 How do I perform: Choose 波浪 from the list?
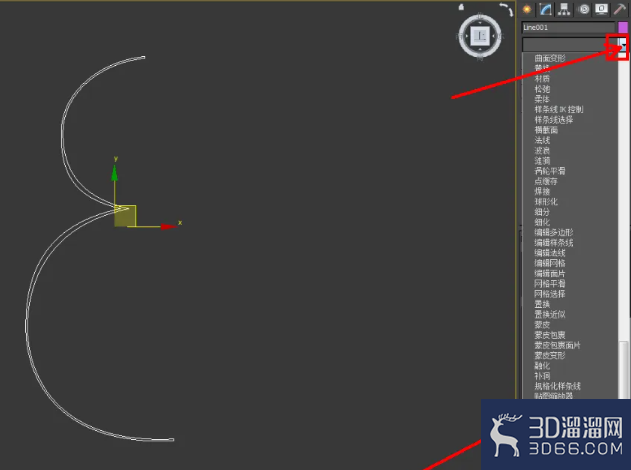pyautogui.click(x=542, y=150)
